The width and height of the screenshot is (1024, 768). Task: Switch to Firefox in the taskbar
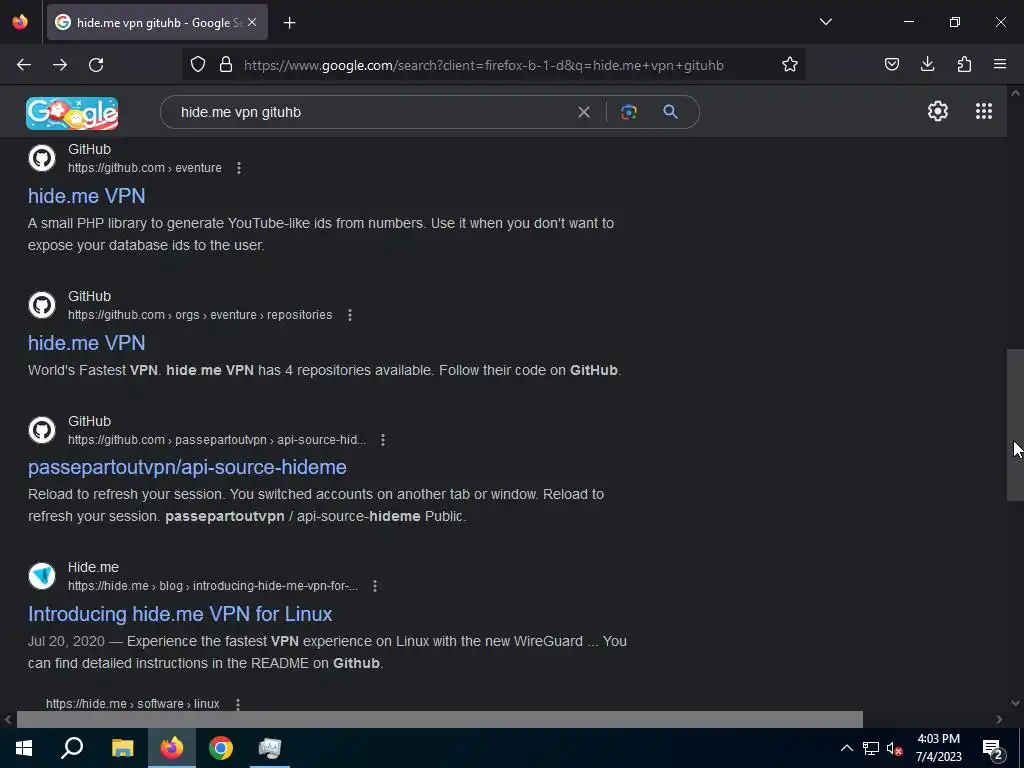pyautogui.click(x=172, y=748)
